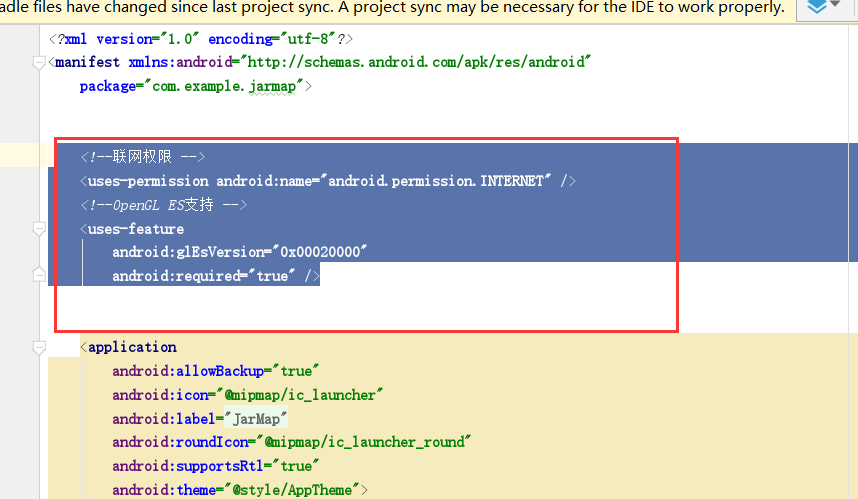Collapse the uses-feature fold marker in gutter

[x=39, y=229]
